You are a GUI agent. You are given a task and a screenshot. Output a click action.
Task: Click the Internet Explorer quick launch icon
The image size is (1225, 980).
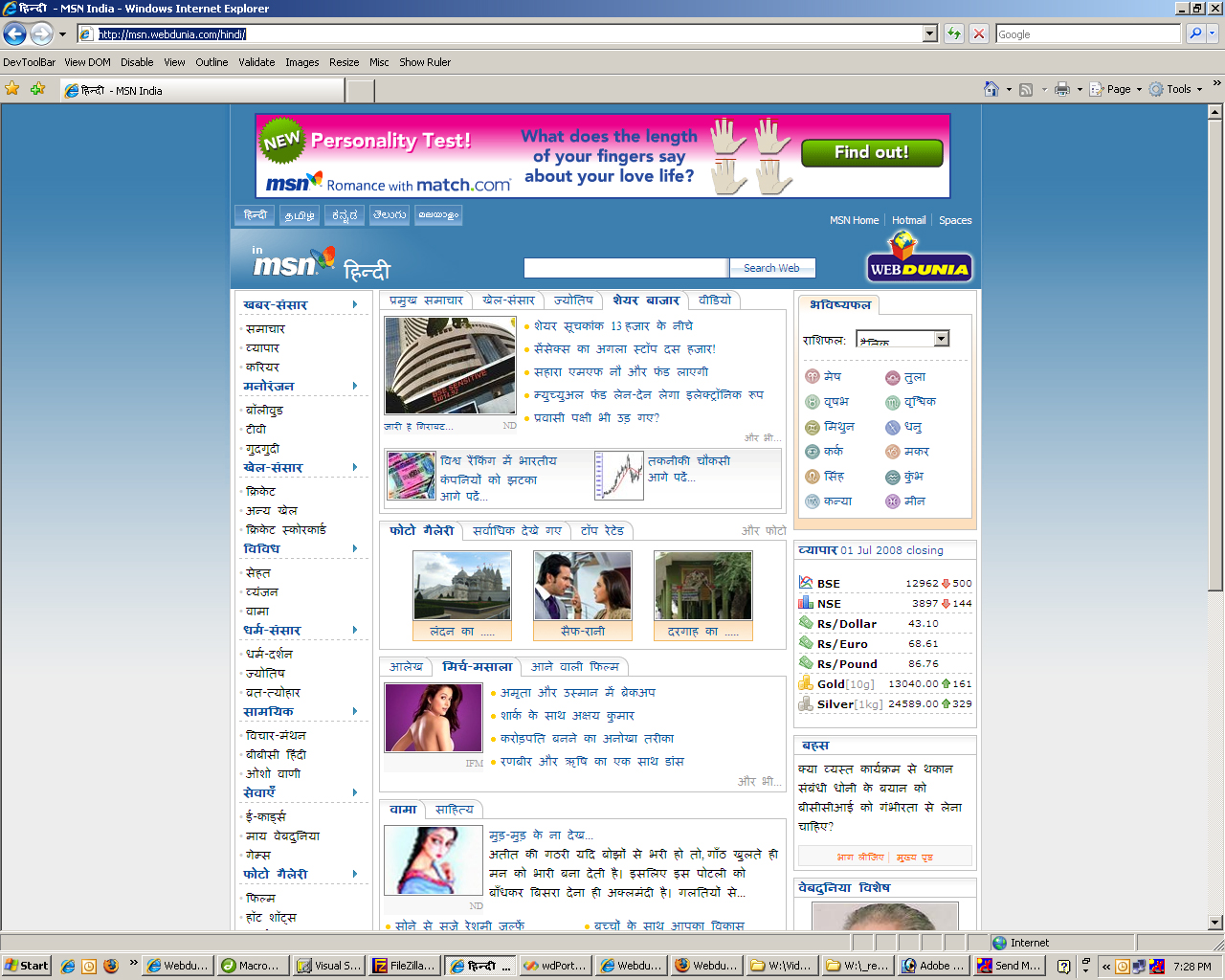[x=68, y=966]
